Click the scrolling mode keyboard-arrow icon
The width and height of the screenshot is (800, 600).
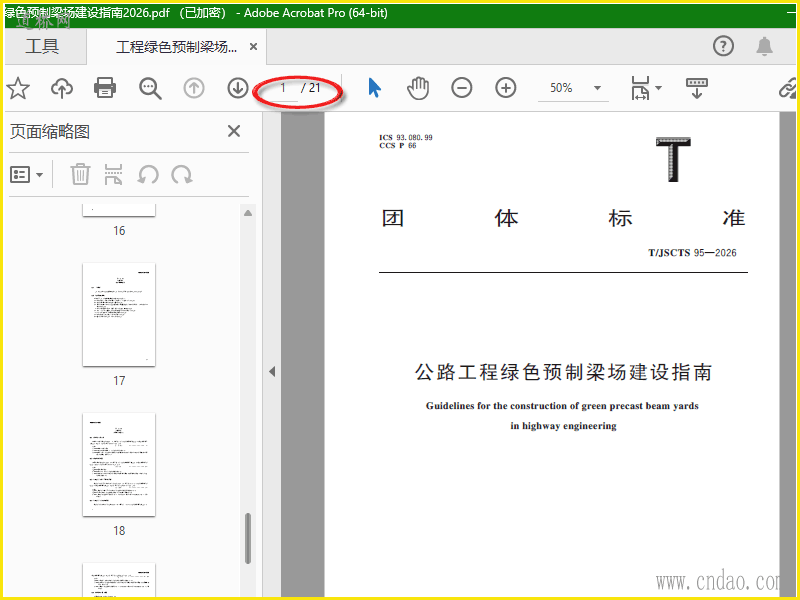coord(696,88)
